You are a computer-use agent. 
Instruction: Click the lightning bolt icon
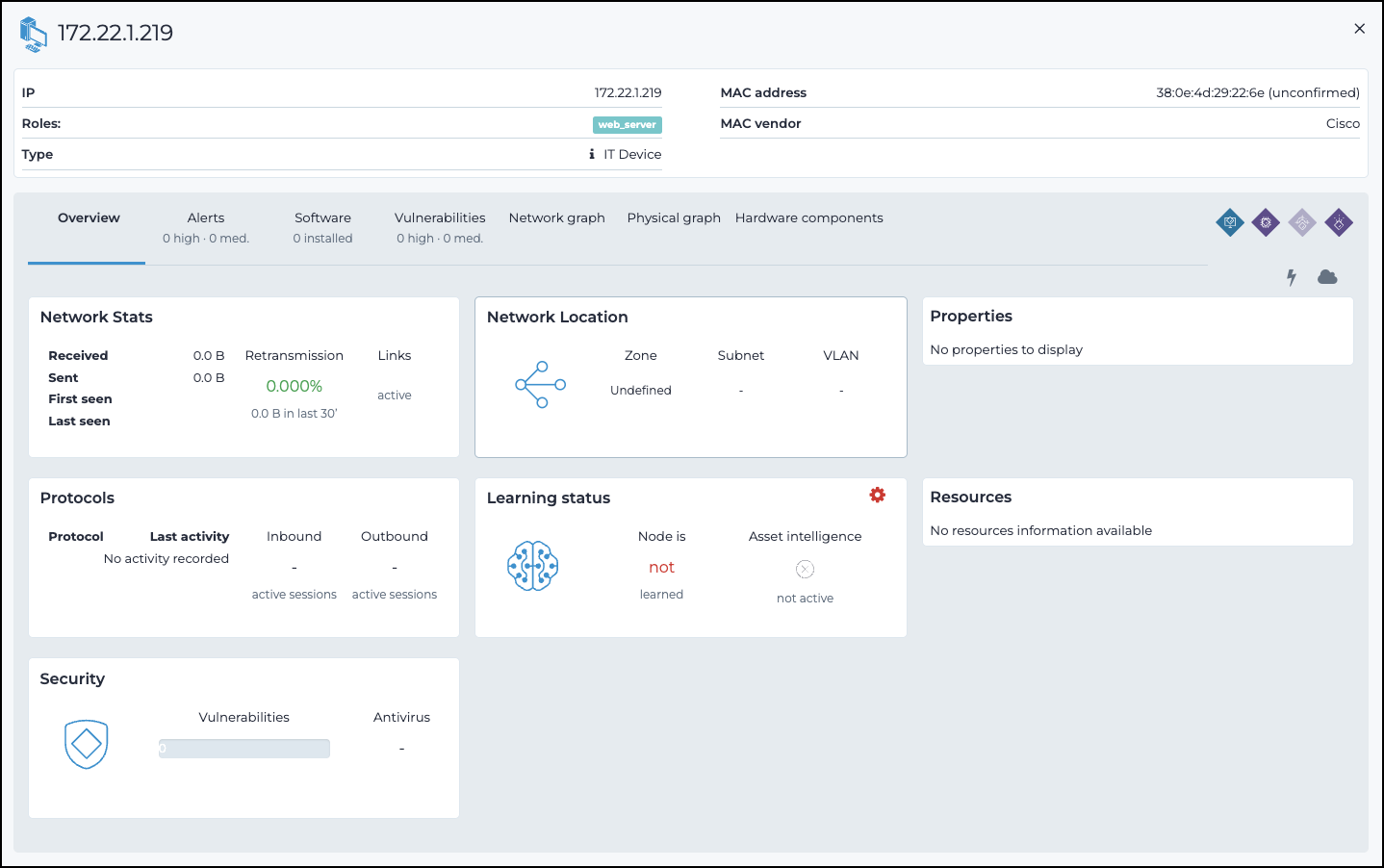(x=1292, y=277)
